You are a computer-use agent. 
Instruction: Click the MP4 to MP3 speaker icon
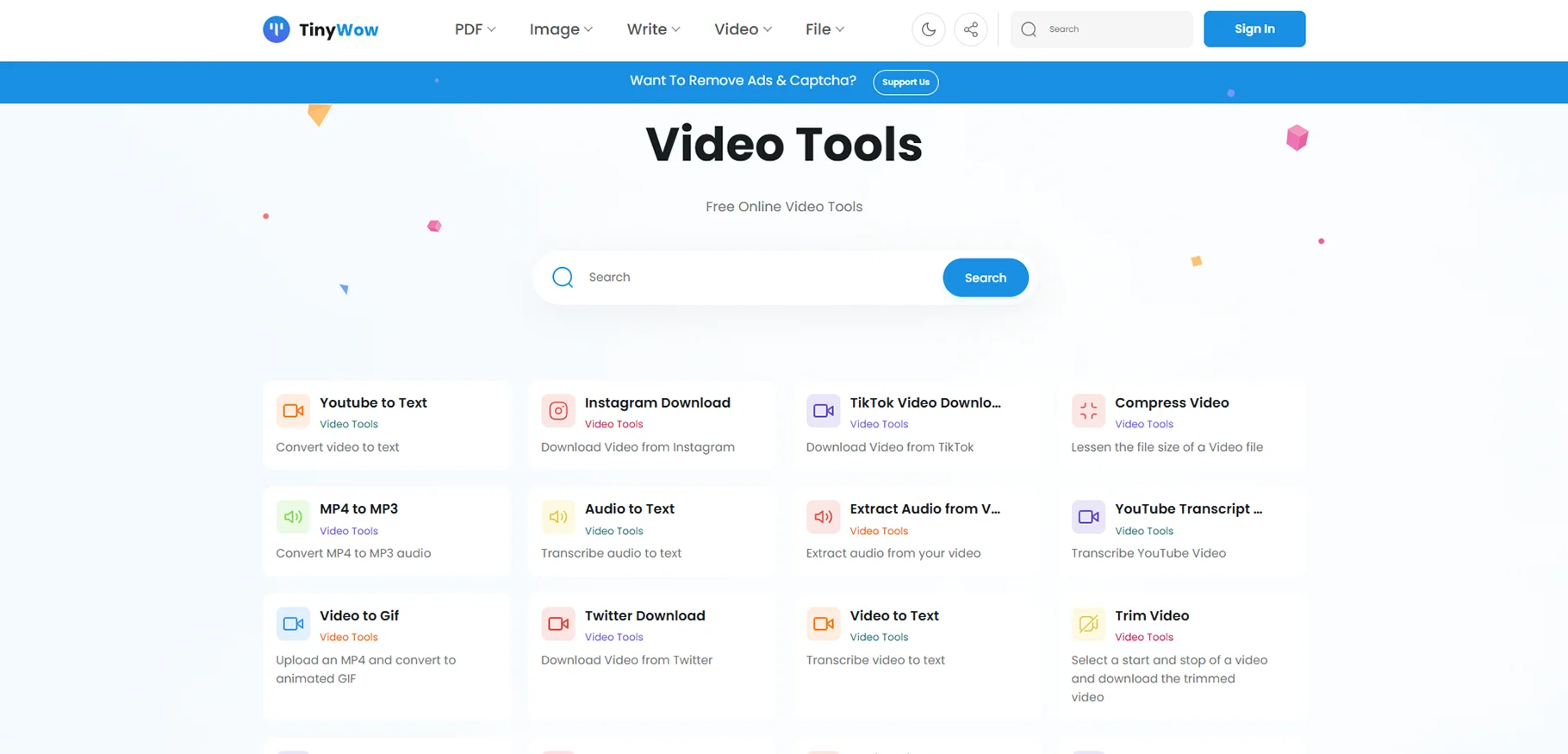coord(293,517)
